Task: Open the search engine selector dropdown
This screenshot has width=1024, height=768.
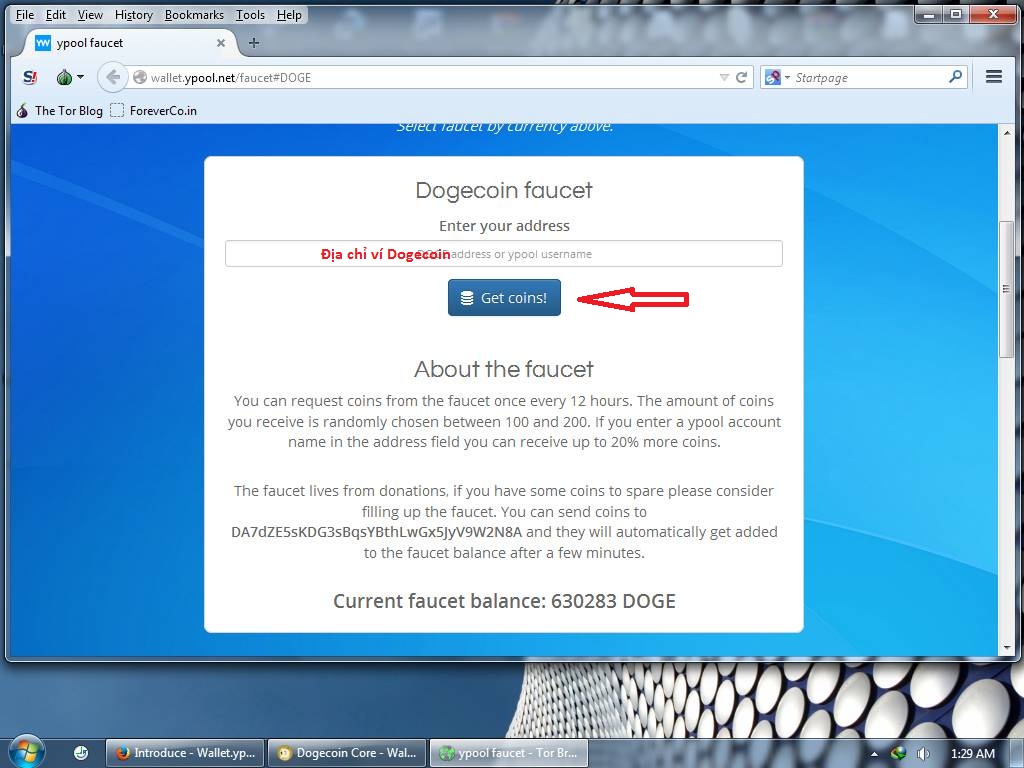Action: click(777, 78)
